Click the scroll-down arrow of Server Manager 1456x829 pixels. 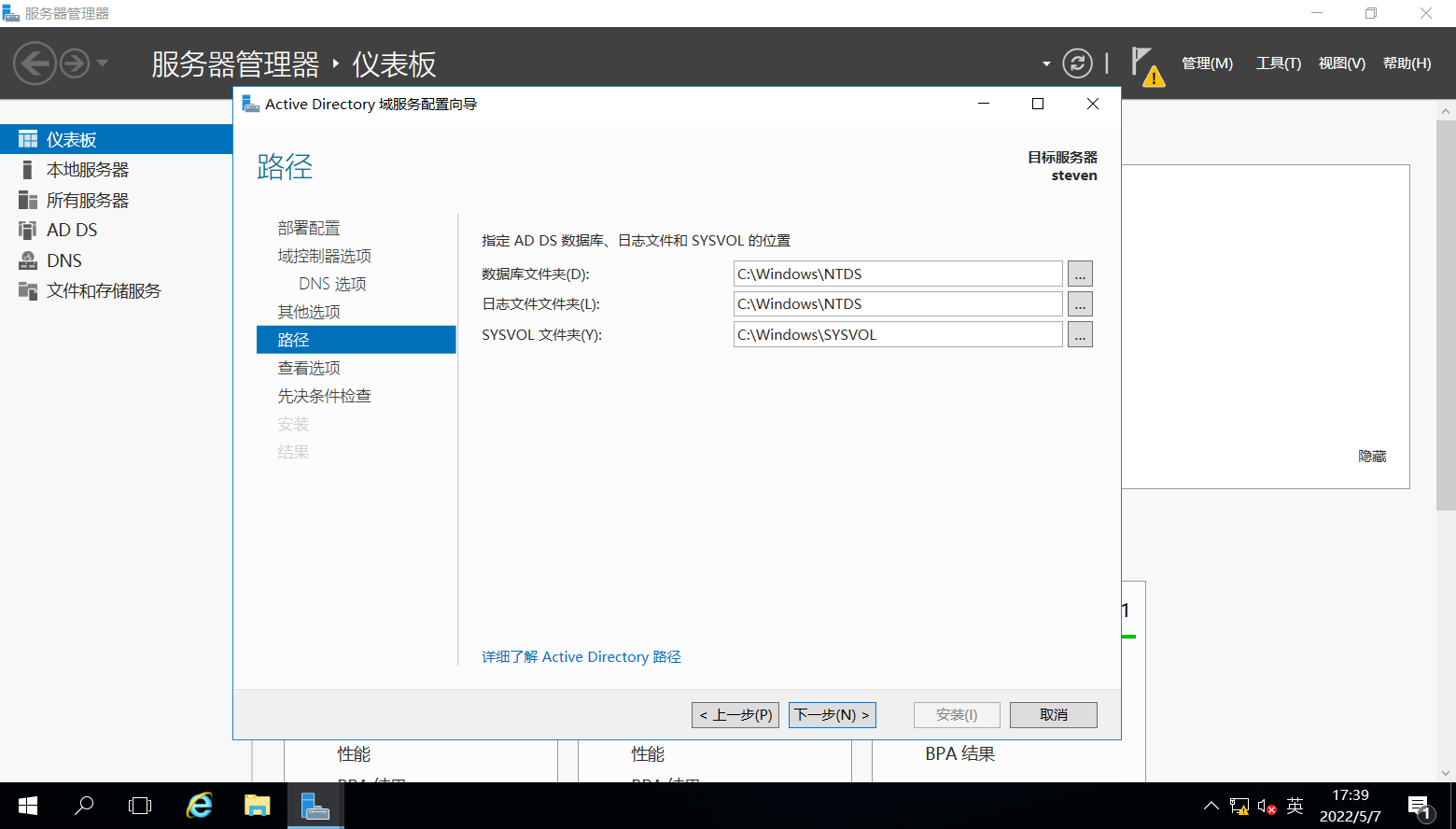point(1446,773)
